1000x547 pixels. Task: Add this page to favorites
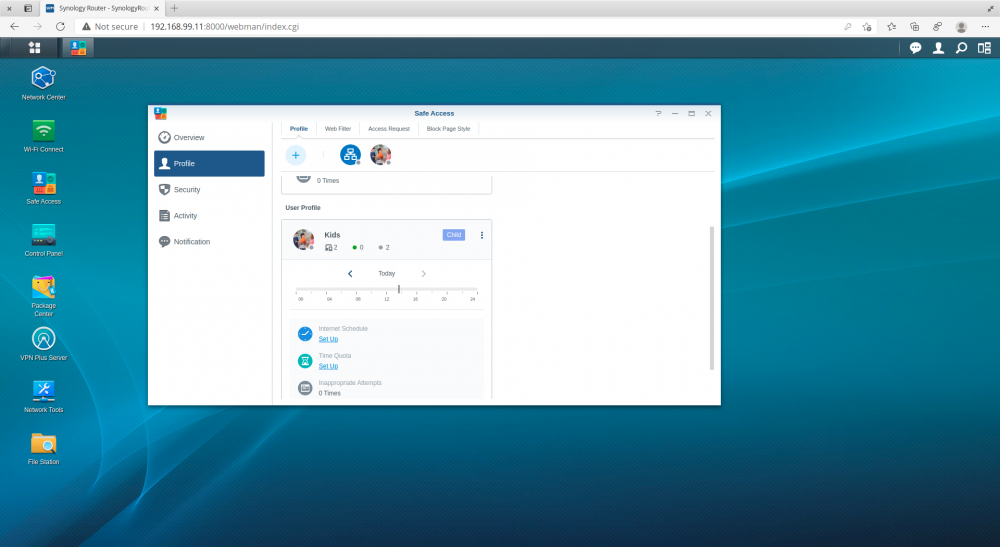point(867,27)
